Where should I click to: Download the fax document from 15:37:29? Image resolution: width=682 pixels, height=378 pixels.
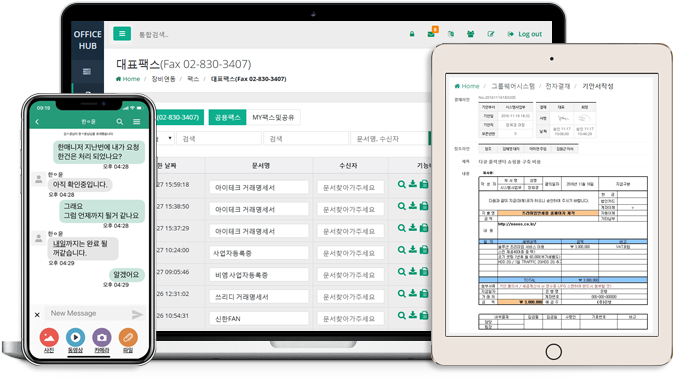tap(413, 227)
